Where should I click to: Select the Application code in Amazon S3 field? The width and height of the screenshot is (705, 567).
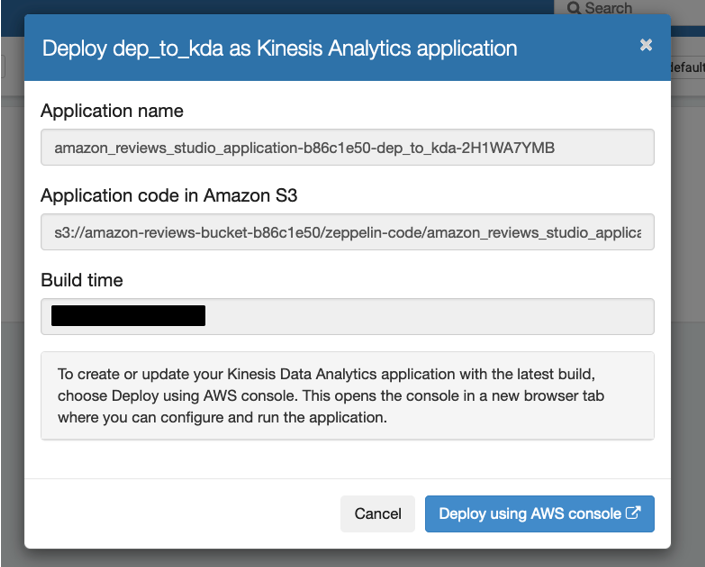pyautogui.click(x=347, y=232)
